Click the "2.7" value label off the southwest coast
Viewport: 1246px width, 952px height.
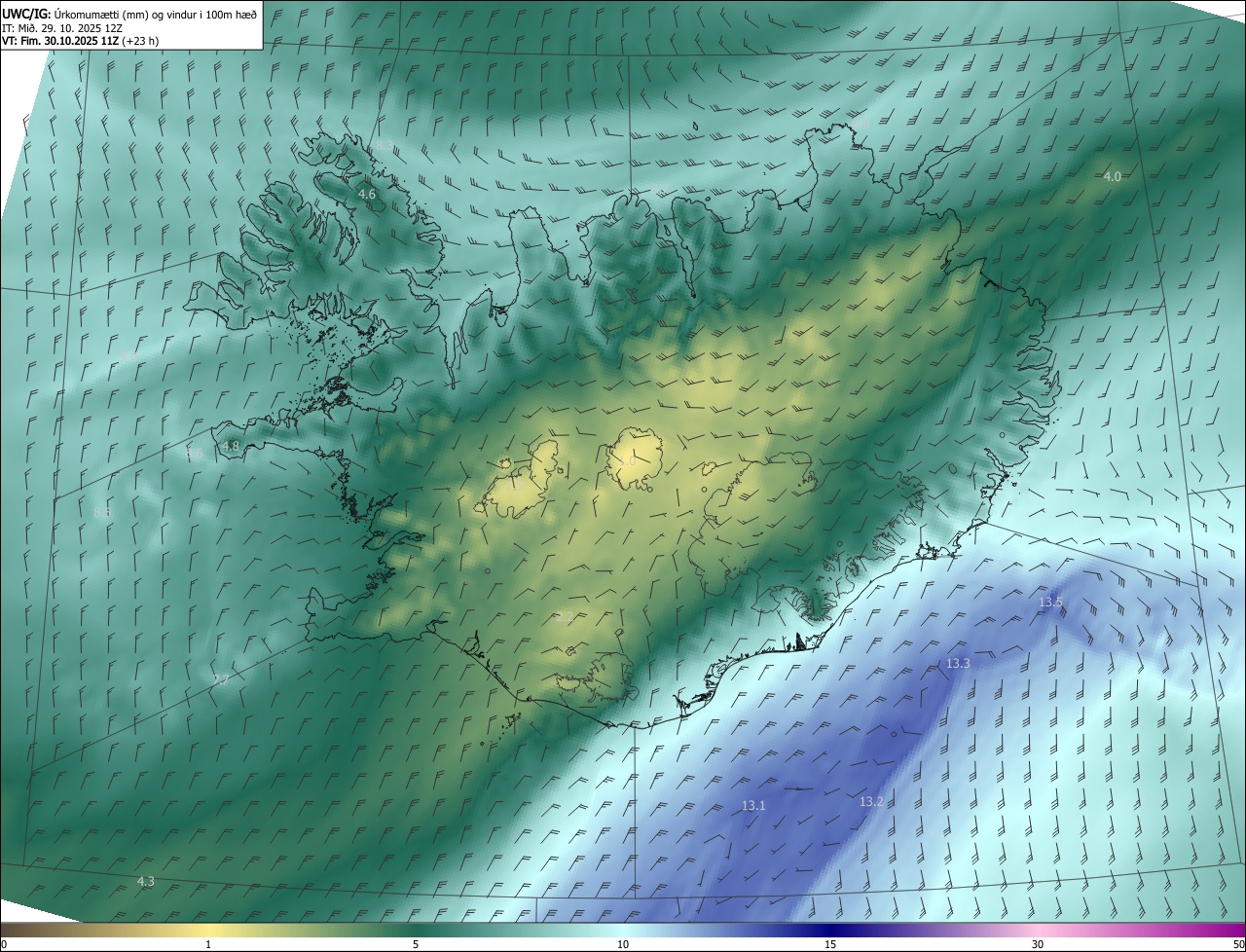coord(221,679)
